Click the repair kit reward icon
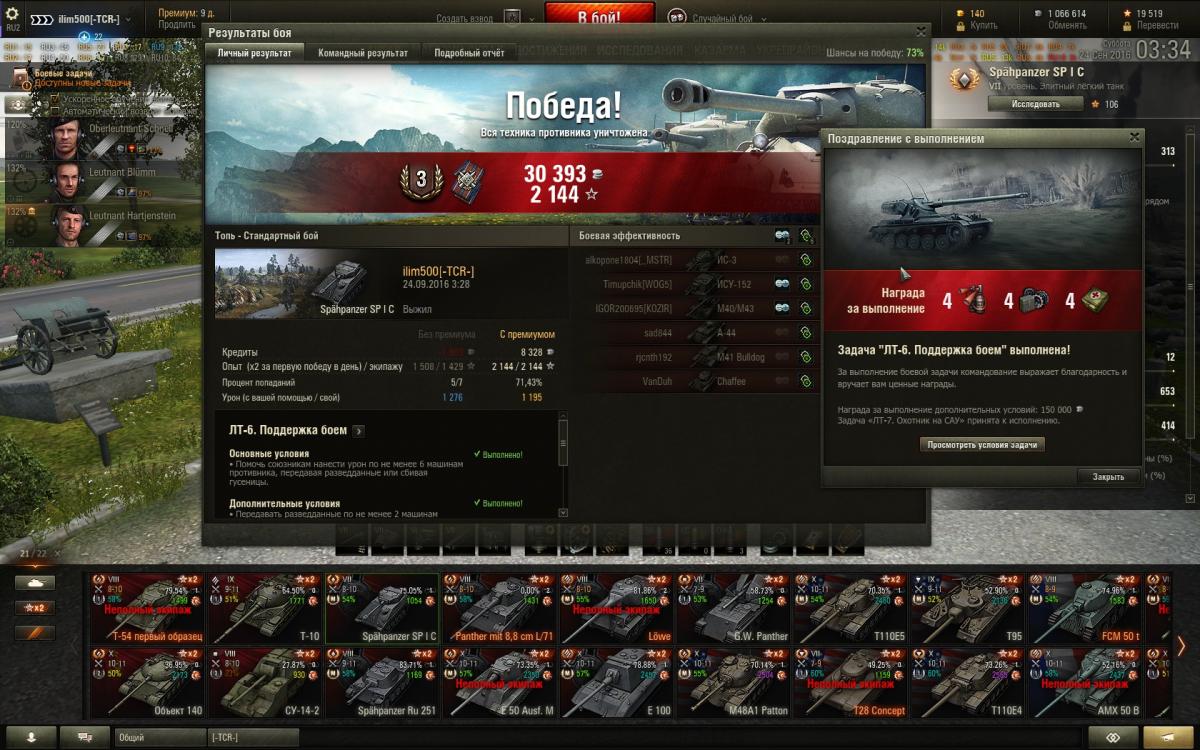 click(x=1033, y=301)
